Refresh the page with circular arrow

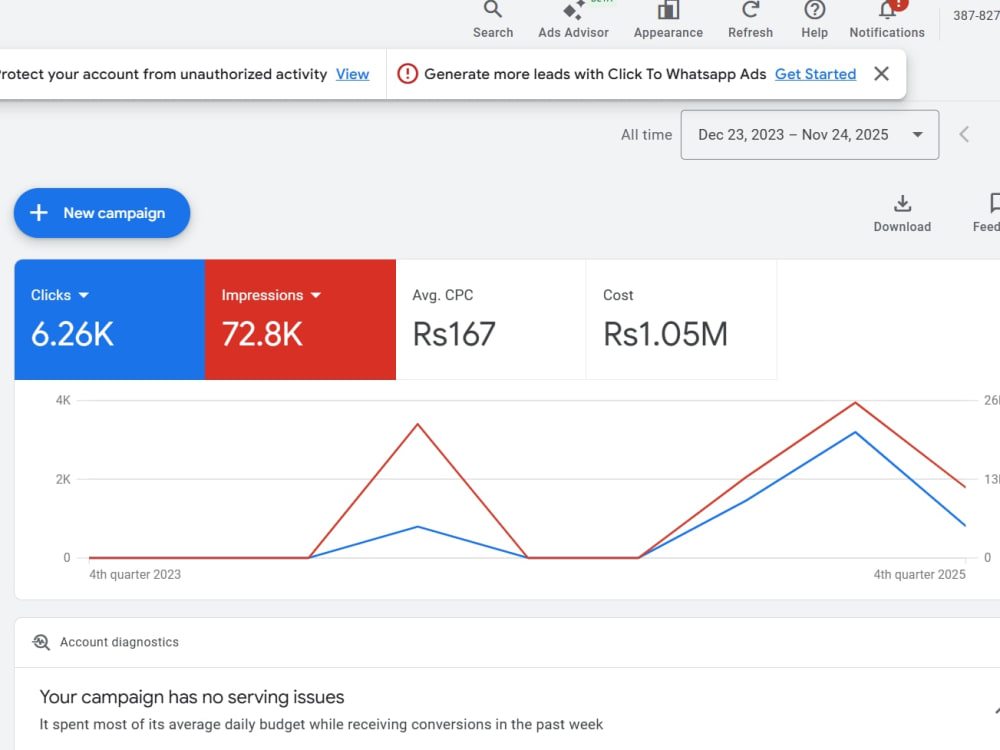(x=750, y=10)
